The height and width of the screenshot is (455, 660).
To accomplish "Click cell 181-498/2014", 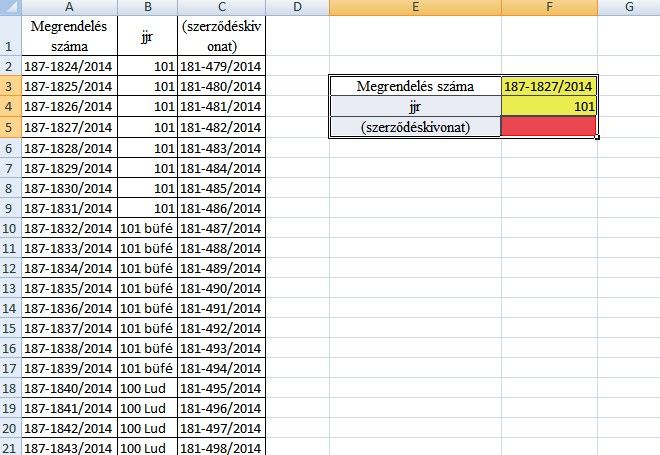I will pyautogui.click(x=222, y=447).
